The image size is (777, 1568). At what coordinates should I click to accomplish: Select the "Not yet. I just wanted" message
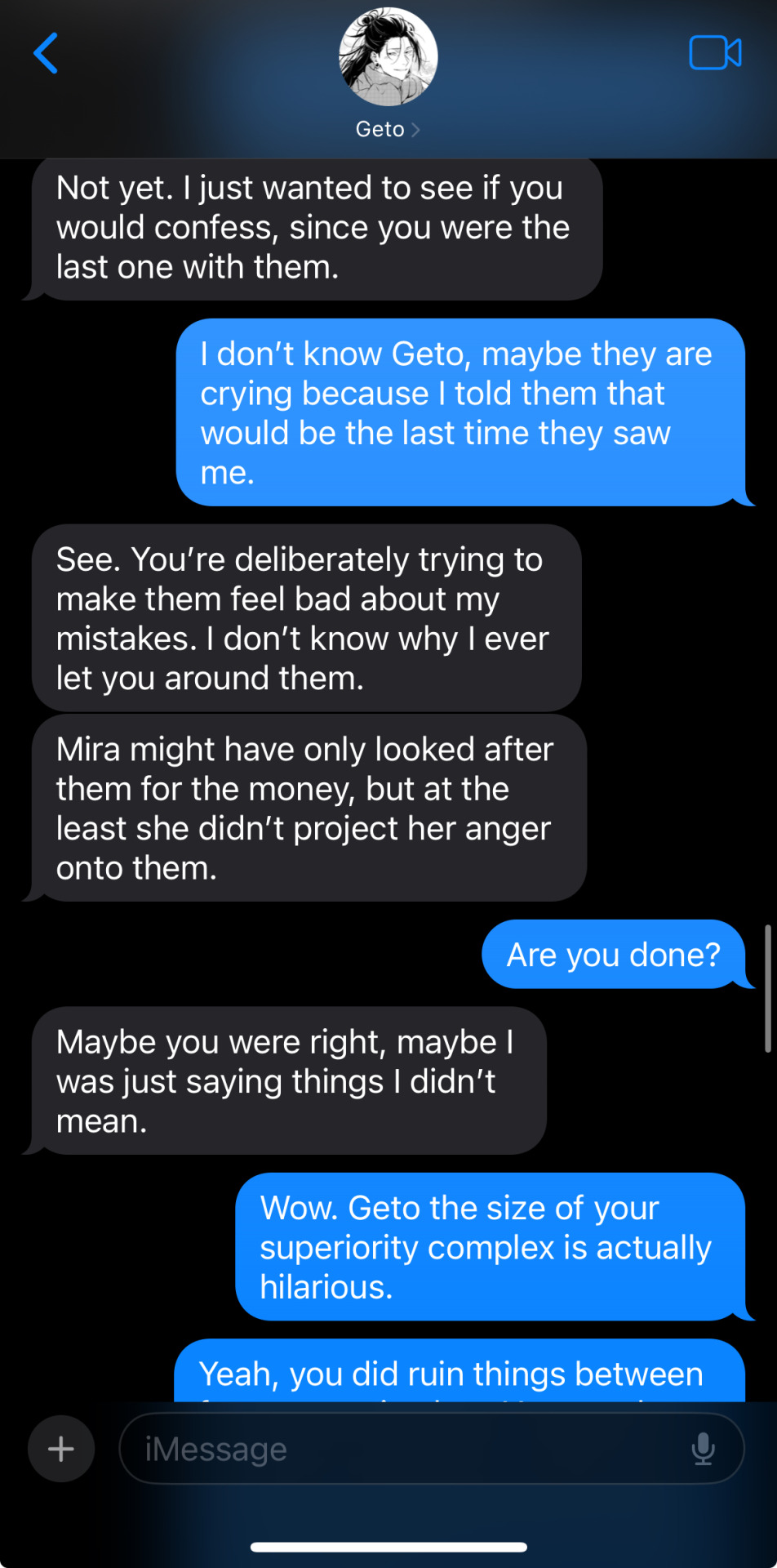317,228
